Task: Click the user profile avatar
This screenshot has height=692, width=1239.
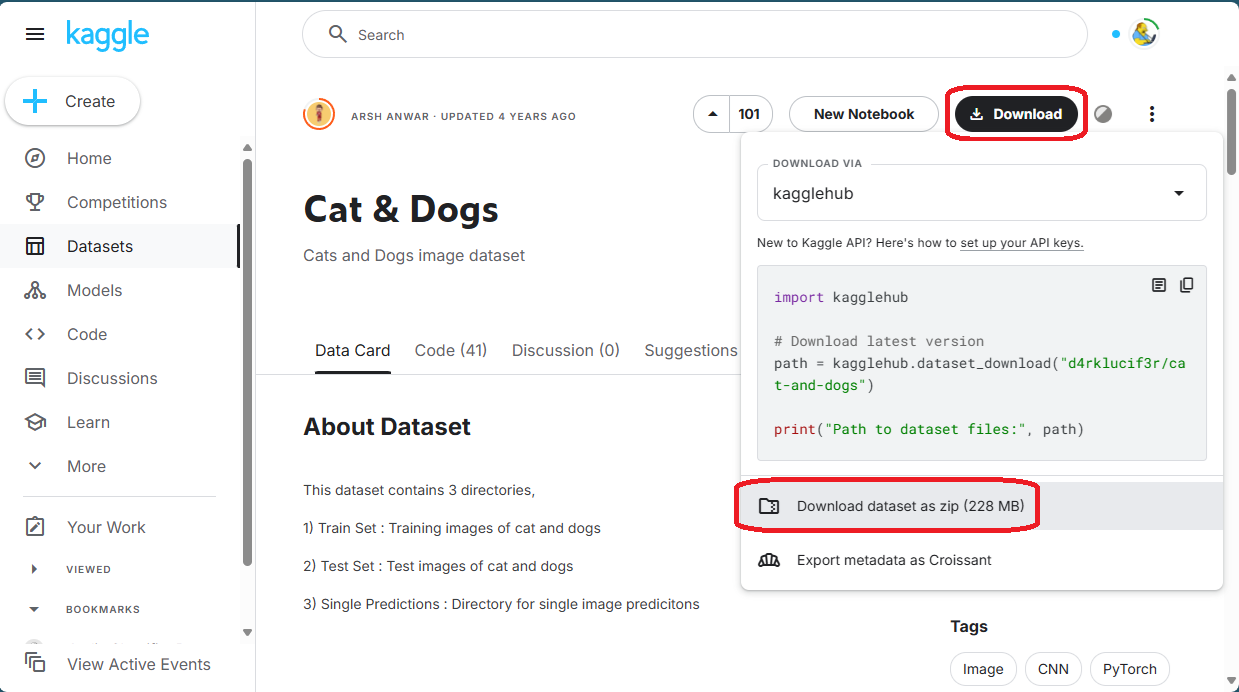Action: tap(1144, 34)
